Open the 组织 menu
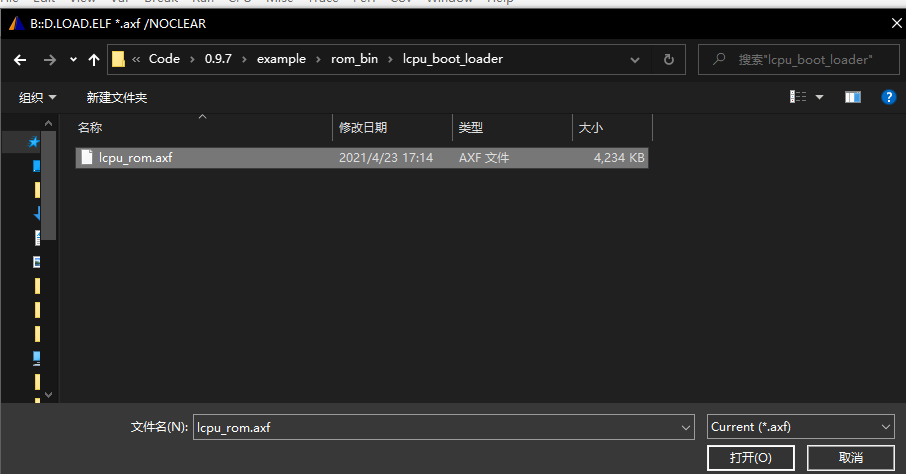Viewport: 906px width, 474px height. click(38, 97)
